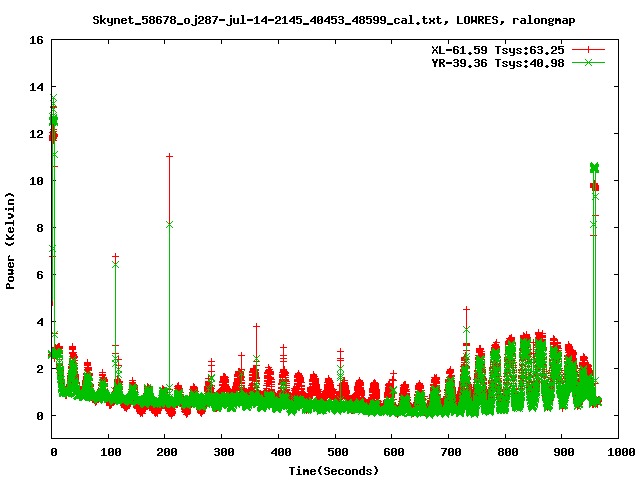Select the legend entry YR-39.36 Tsys:40.98
The width and height of the screenshot is (640, 480).
pyautogui.click(x=498, y=63)
